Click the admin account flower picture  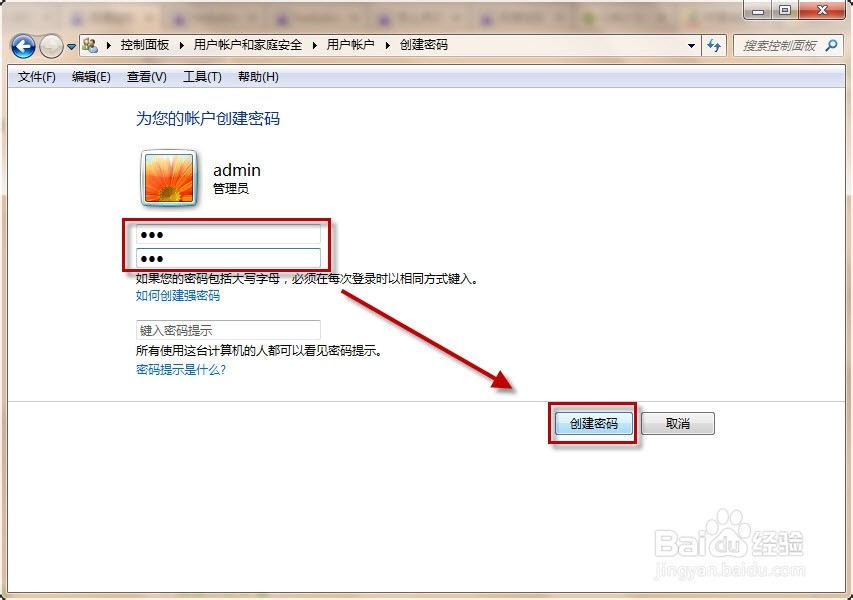click(x=169, y=178)
